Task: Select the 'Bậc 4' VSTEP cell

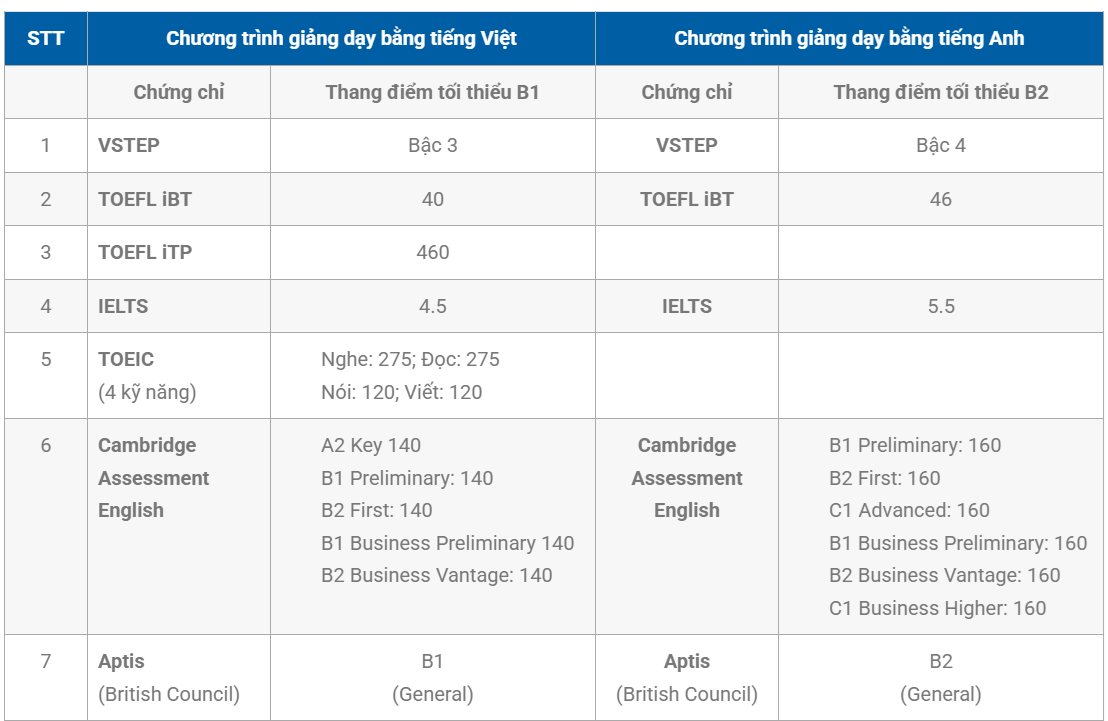Action: click(941, 146)
